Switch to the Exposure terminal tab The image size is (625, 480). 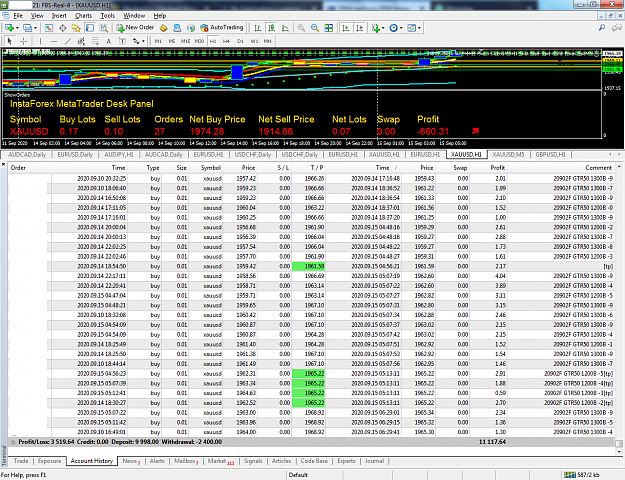coord(49,461)
